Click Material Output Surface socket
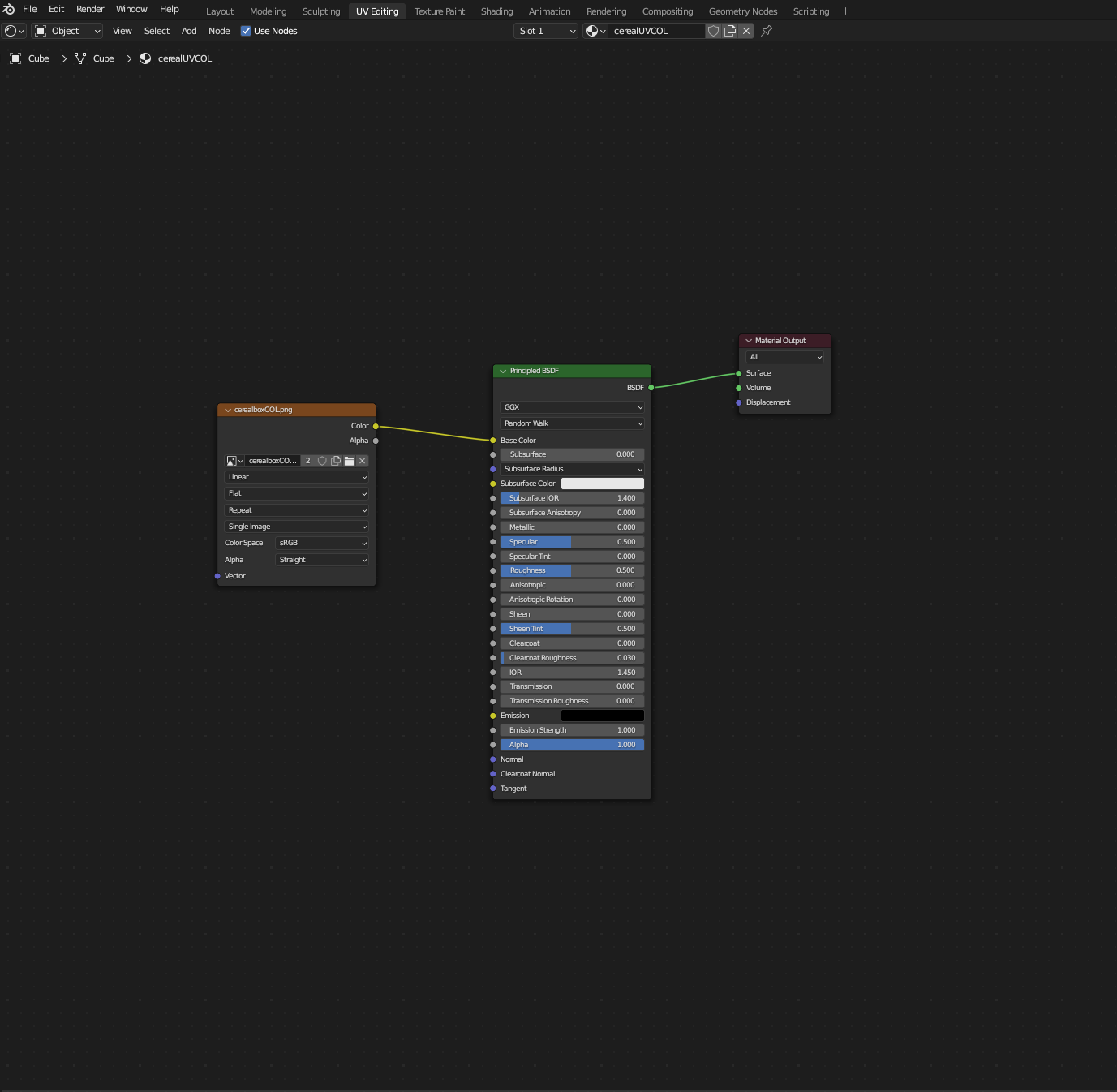Image resolution: width=1117 pixels, height=1092 pixels. pos(738,373)
